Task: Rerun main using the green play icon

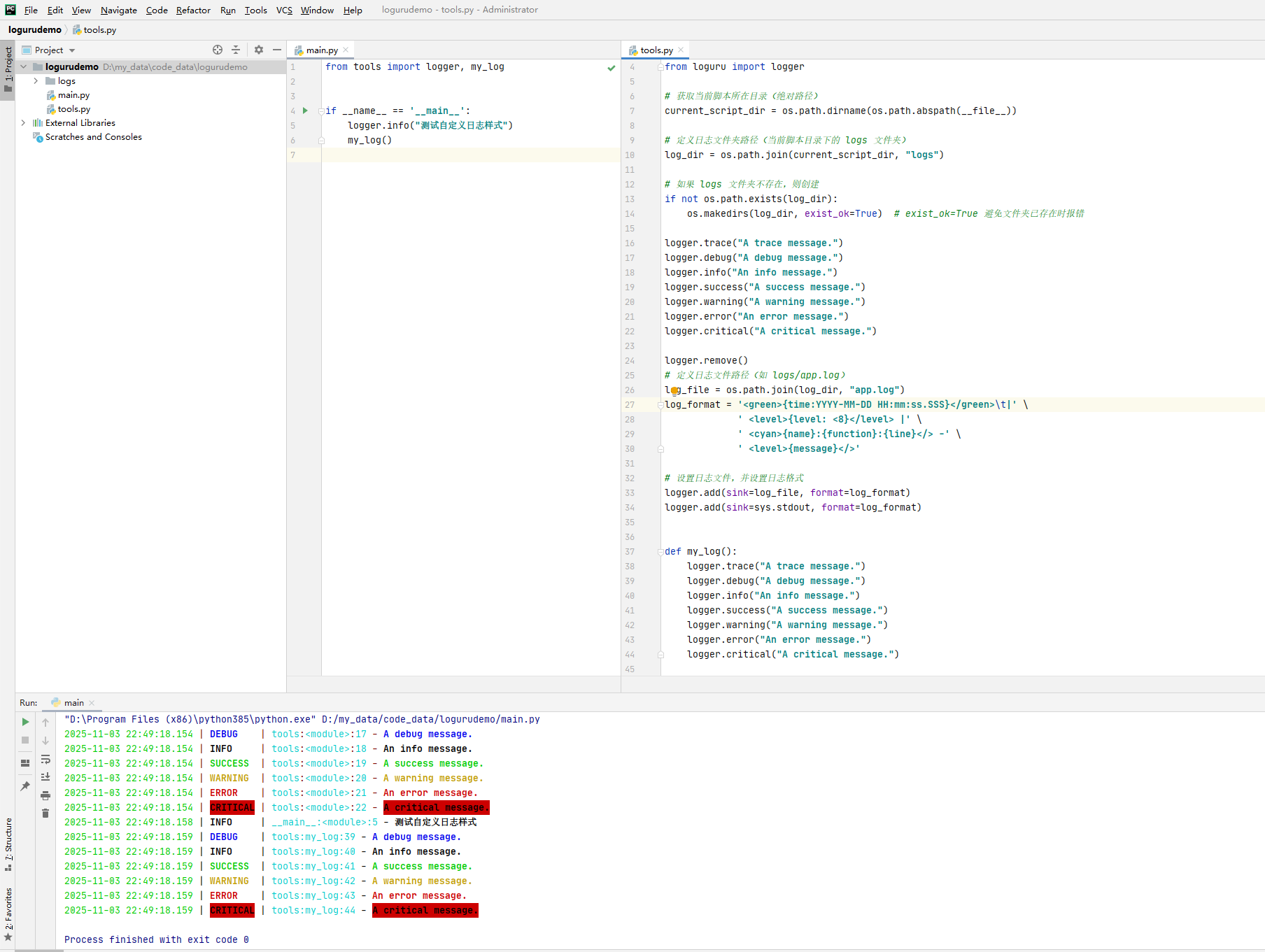Action: [x=24, y=722]
